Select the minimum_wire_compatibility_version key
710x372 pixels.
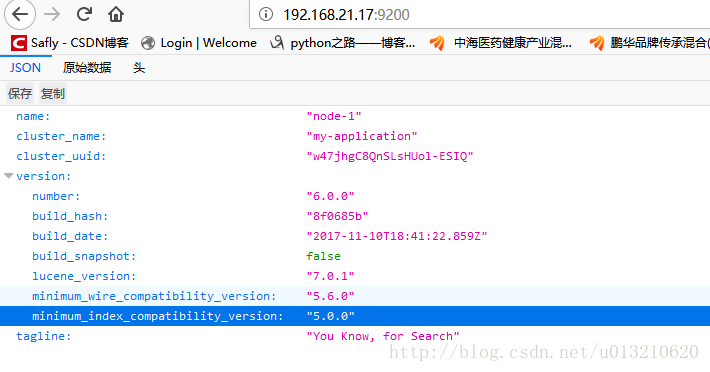[154, 296]
